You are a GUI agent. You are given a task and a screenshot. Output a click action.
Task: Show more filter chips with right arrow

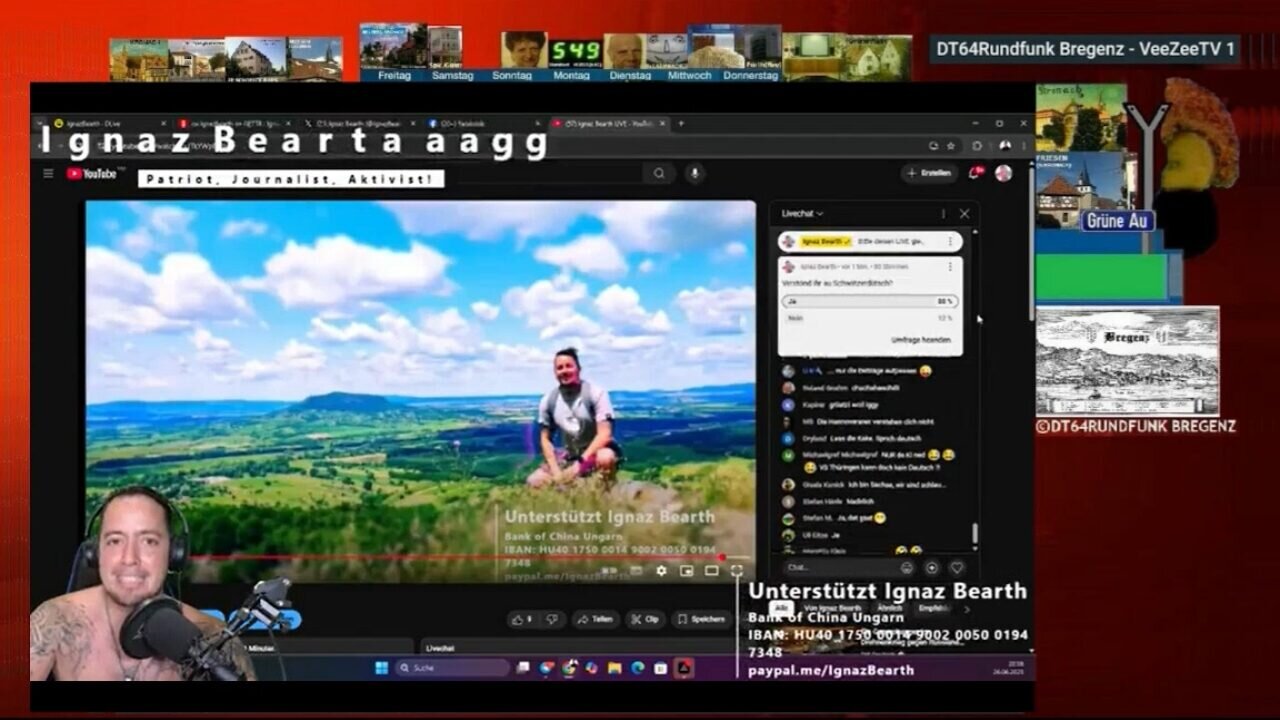(x=967, y=609)
